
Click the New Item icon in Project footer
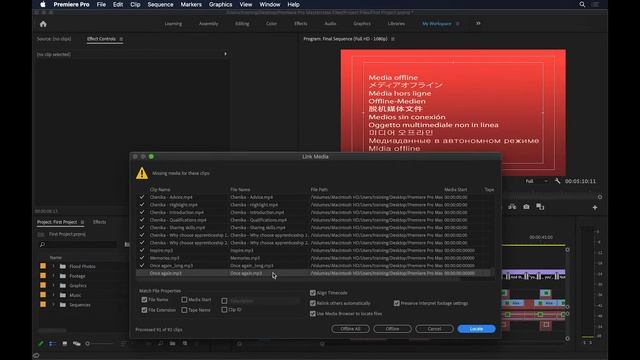tap(185, 344)
